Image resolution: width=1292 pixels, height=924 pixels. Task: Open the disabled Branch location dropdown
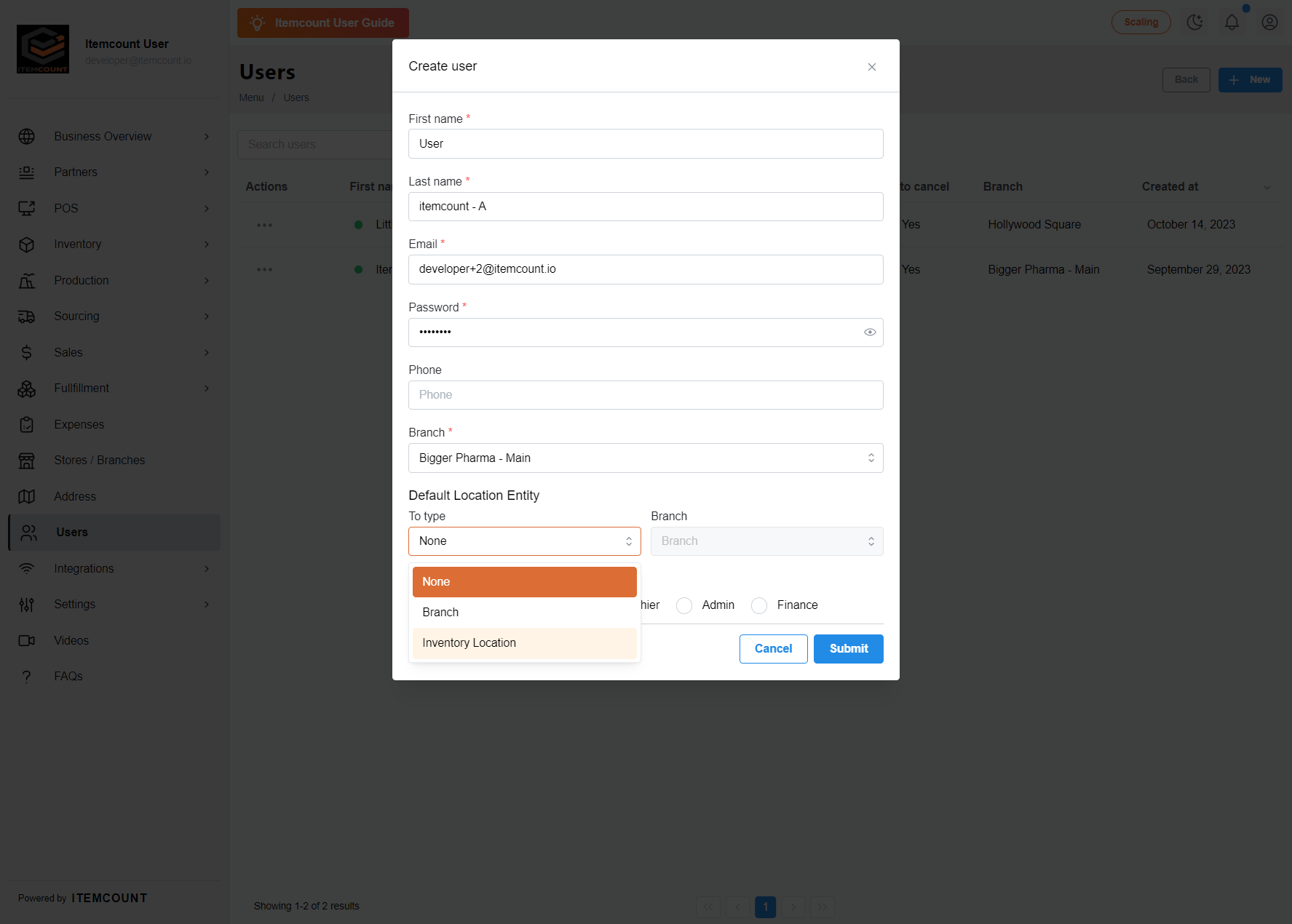(x=766, y=541)
